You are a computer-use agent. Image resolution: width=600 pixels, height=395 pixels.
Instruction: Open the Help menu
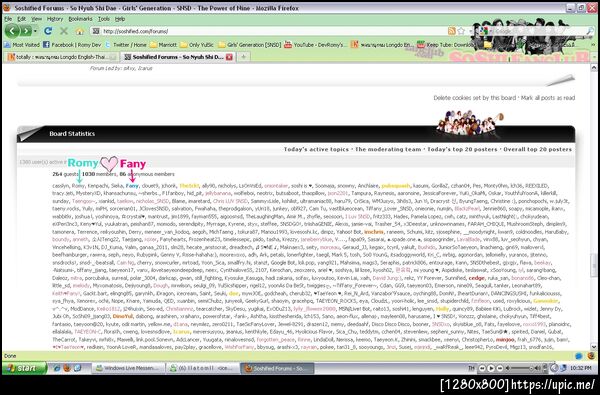click(120, 19)
